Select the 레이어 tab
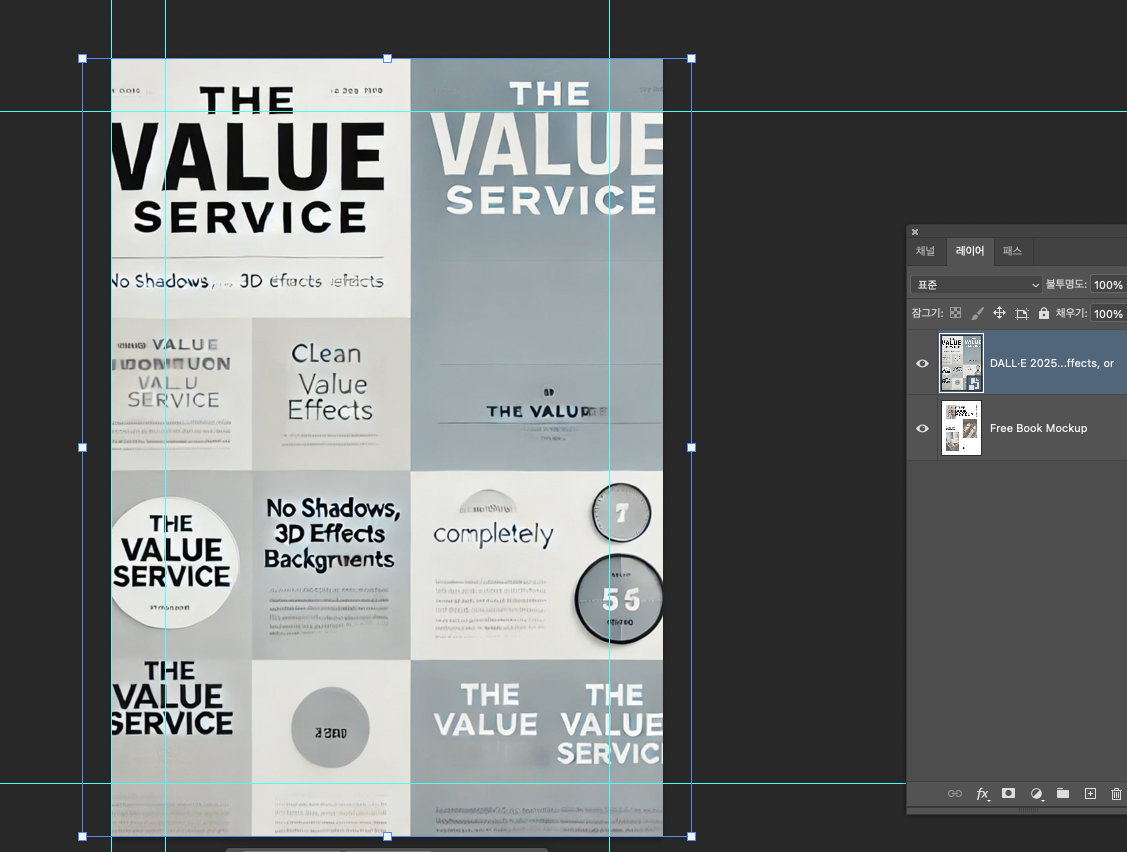Image resolution: width=1127 pixels, height=852 pixels. [x=970, y=251]
